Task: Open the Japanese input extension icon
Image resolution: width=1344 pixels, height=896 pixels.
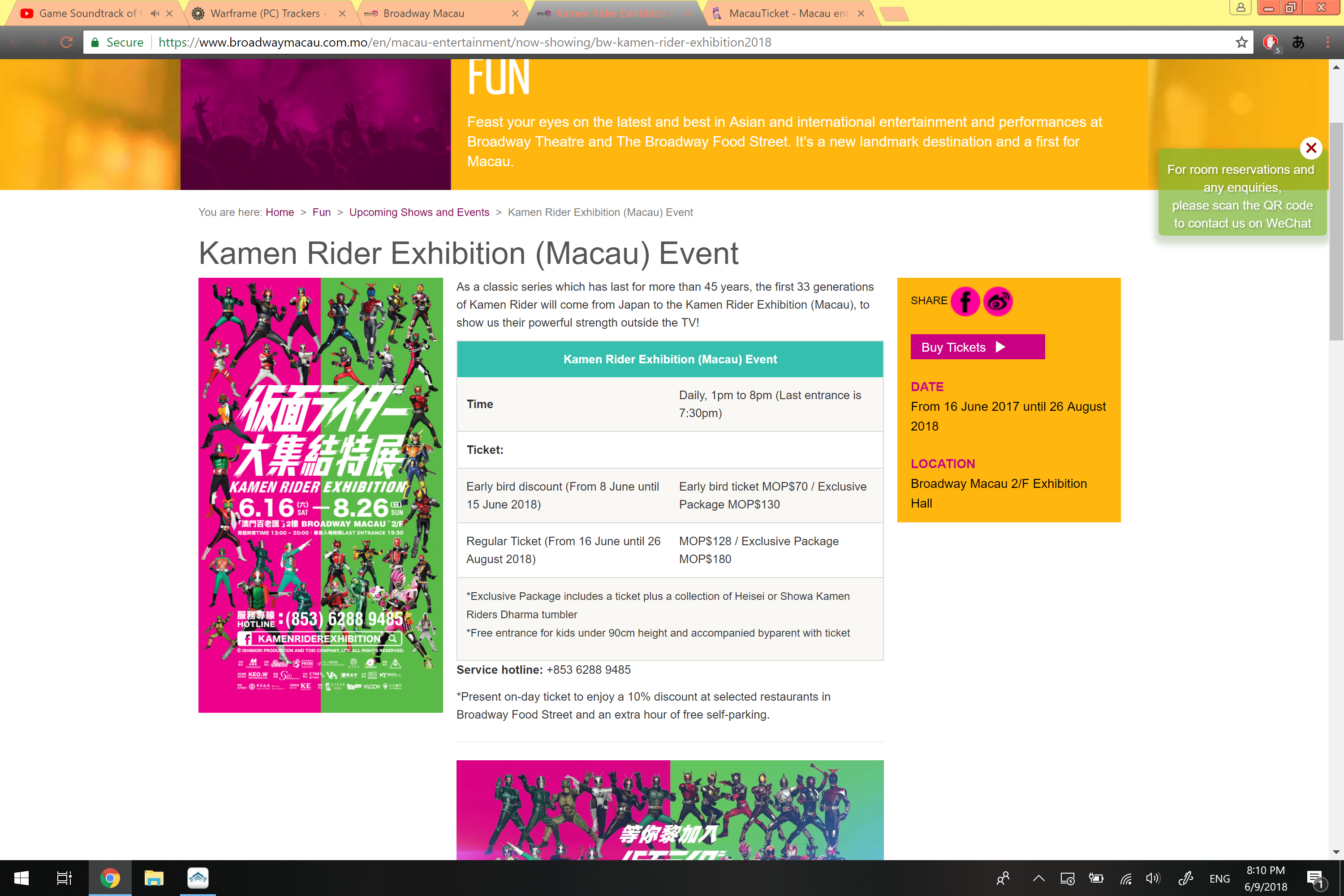Action: (1298, 42)
